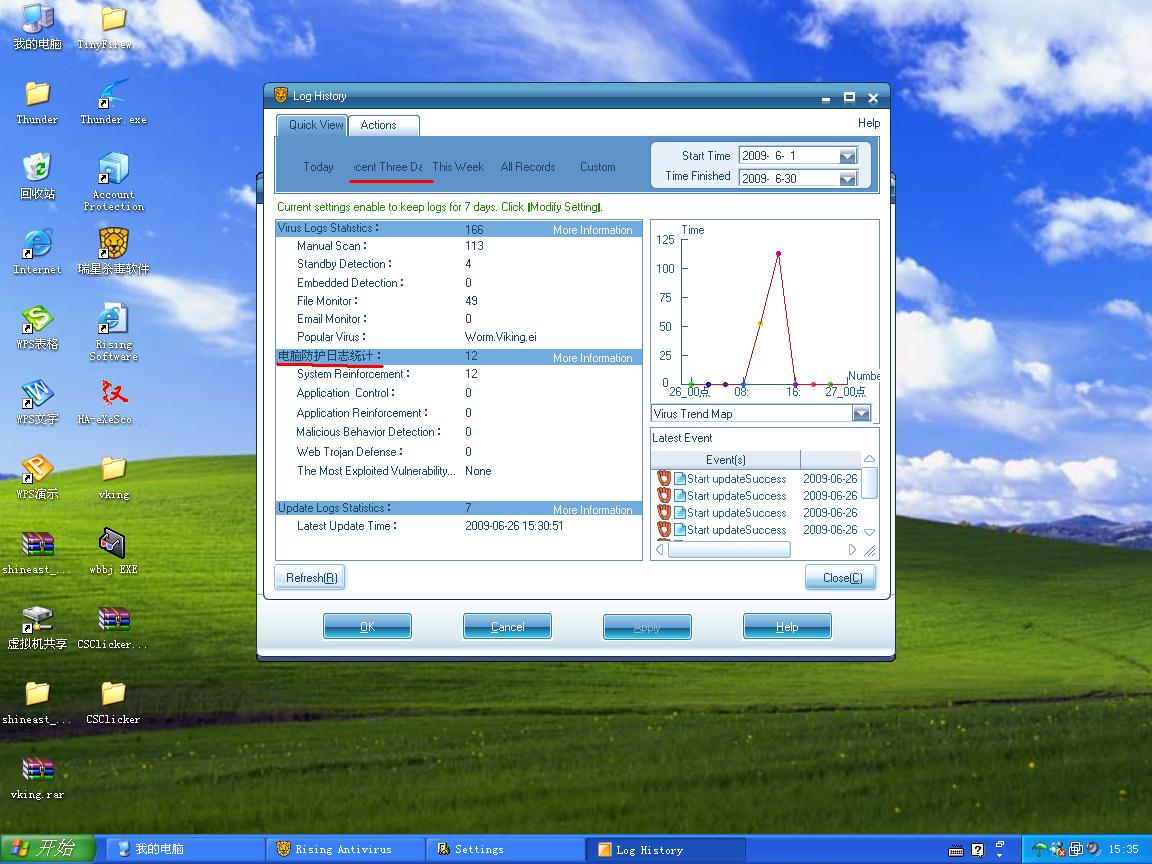This screenshot has height=864, width=1152.
Task: Switch to the Actions tab
Action: tap(379, 125)
